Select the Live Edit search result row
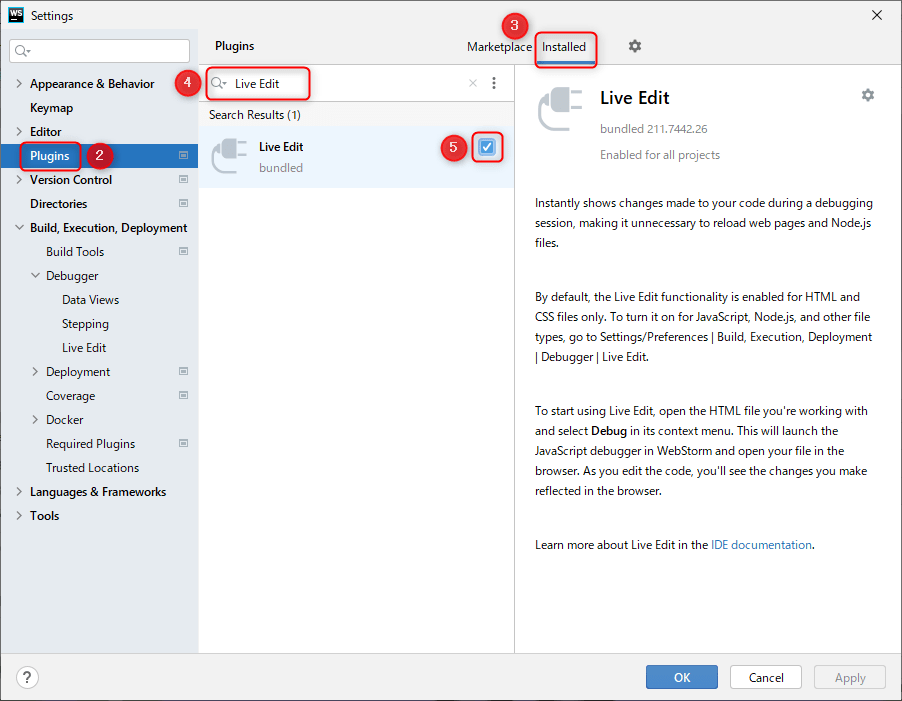This screenshot has height=701, width=902. click(356, 156)
